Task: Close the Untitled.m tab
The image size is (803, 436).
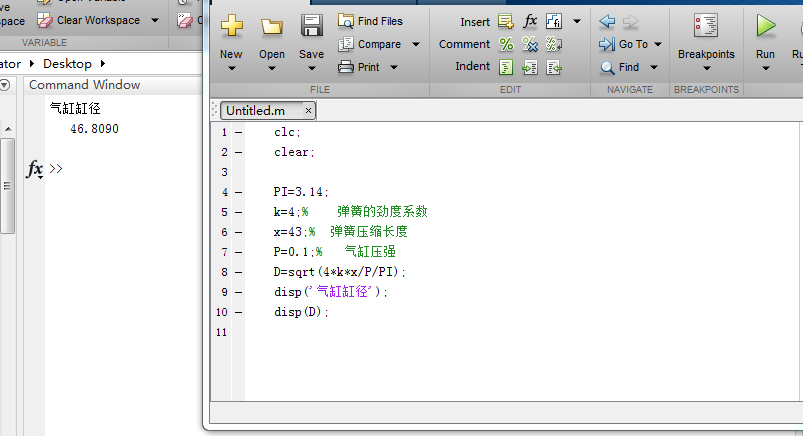Action: click(x=308, y=111)
